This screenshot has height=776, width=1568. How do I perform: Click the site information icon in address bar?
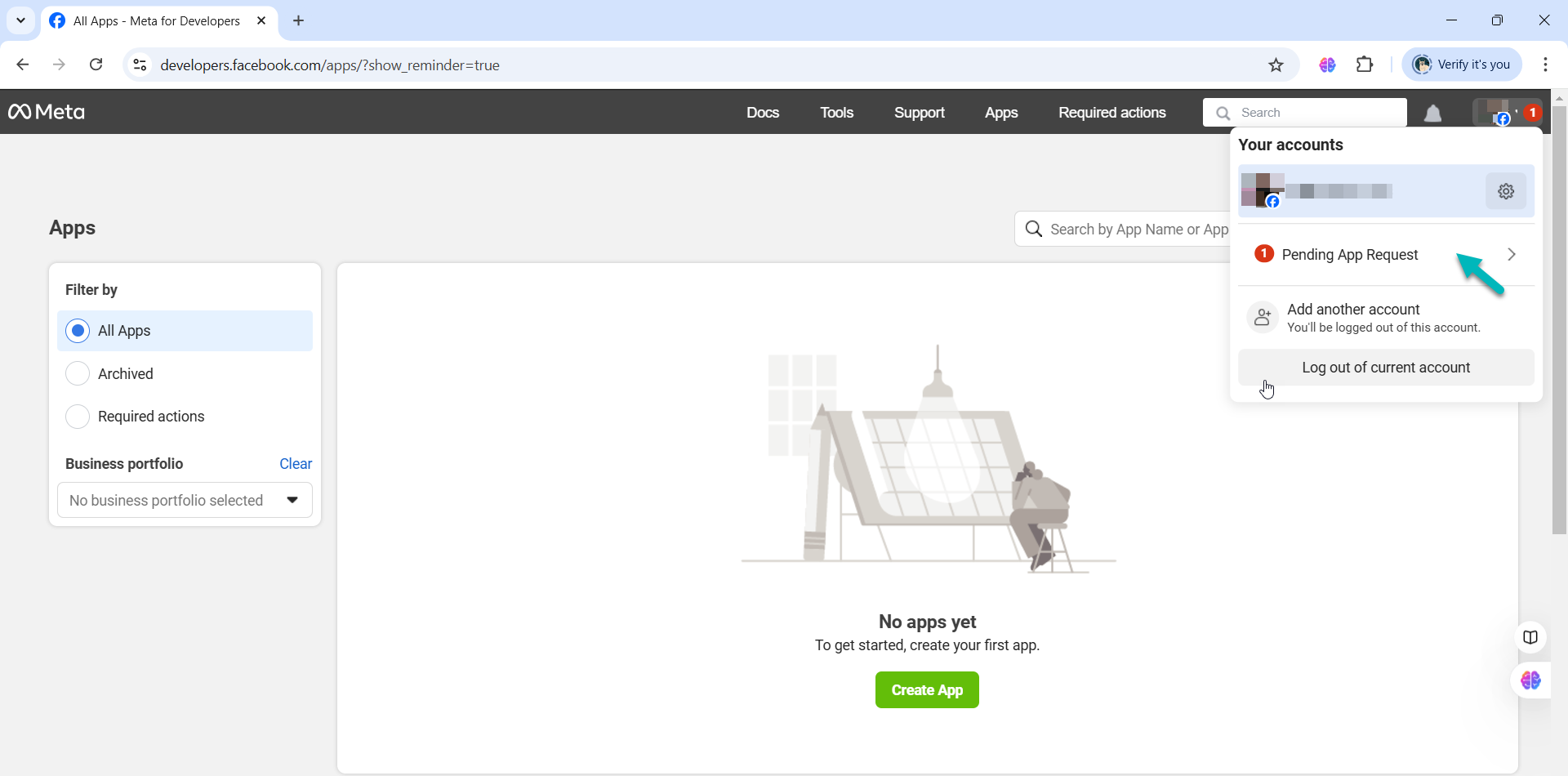[140, 65]
